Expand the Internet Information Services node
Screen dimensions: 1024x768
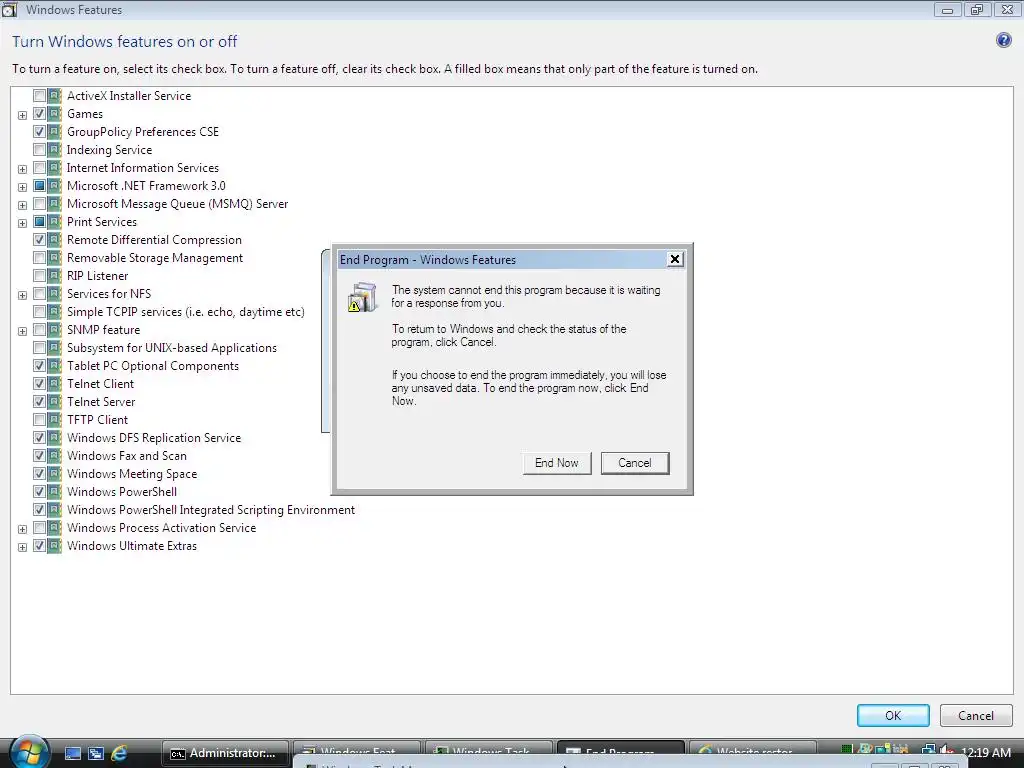tap(22, 169)
